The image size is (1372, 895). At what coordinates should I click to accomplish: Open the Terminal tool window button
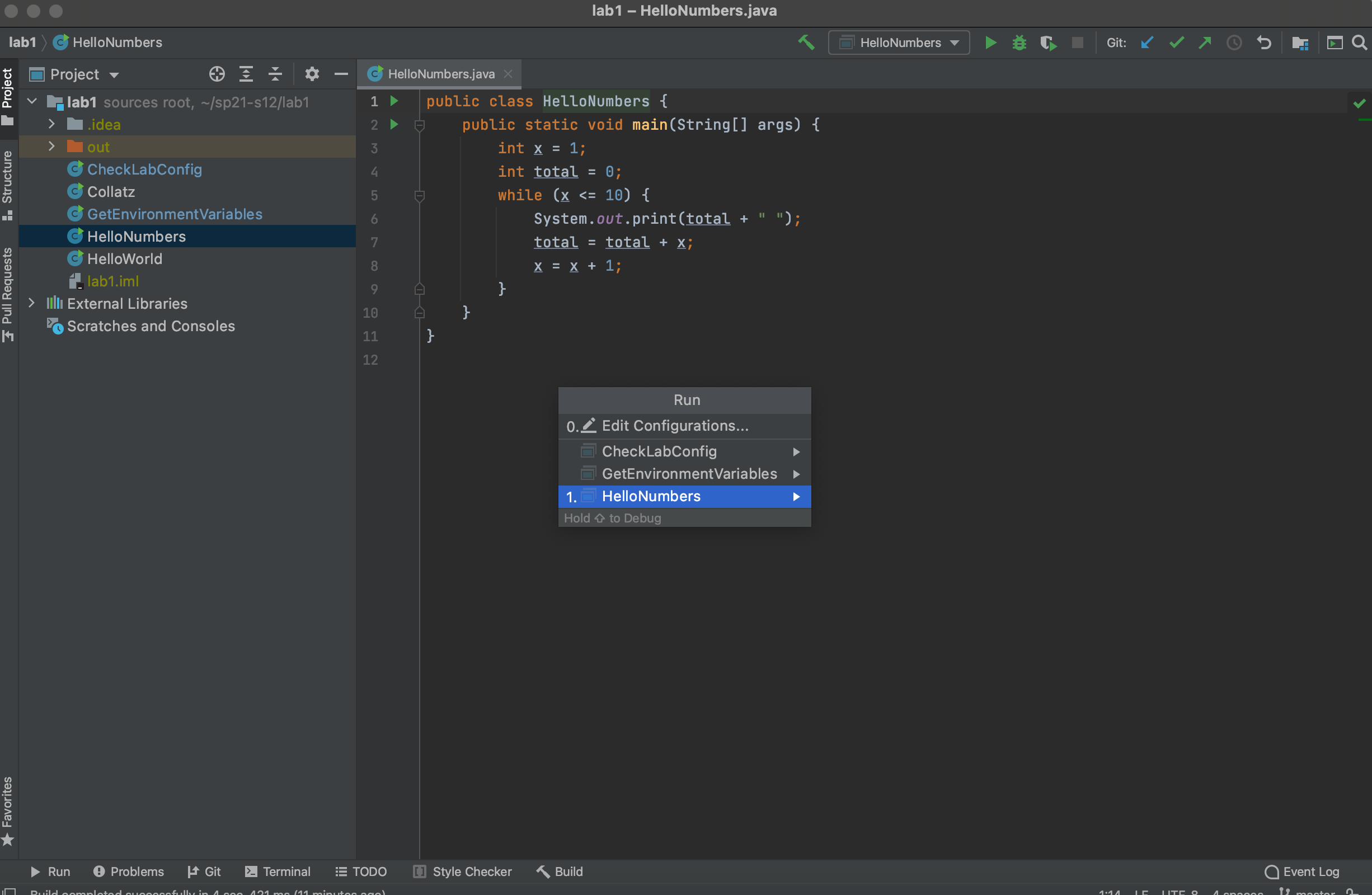tap(278, 872)
